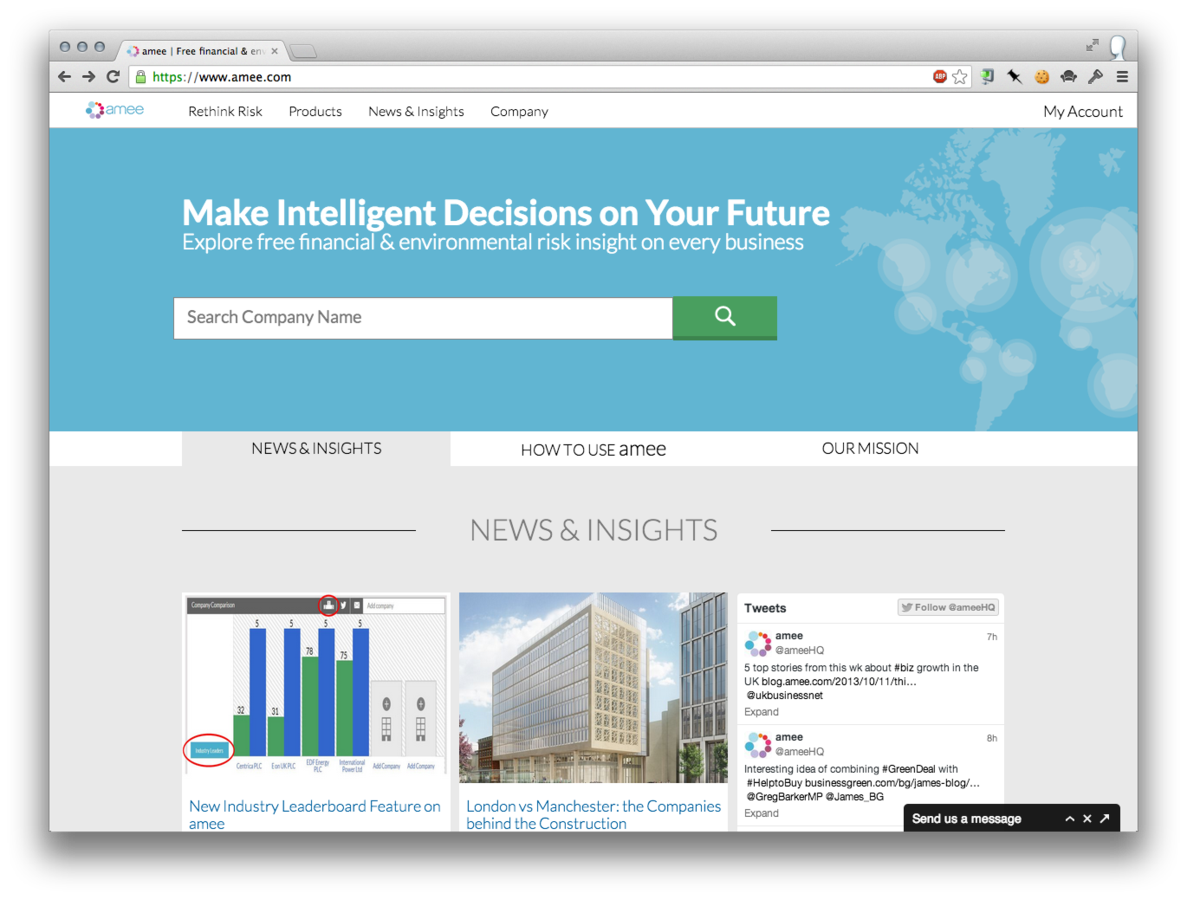Open a new tab with the blank tab button

click(x=304, y=51)
